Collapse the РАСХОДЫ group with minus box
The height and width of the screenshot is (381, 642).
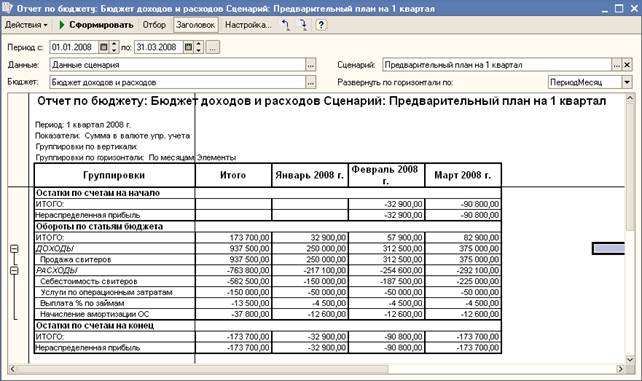pos(14,271)
